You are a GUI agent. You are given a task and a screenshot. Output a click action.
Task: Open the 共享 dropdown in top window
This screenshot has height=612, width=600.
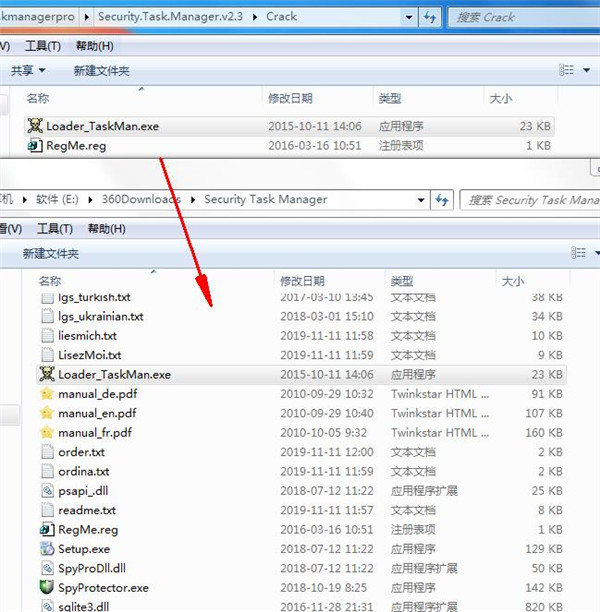[x=28, y=71]
